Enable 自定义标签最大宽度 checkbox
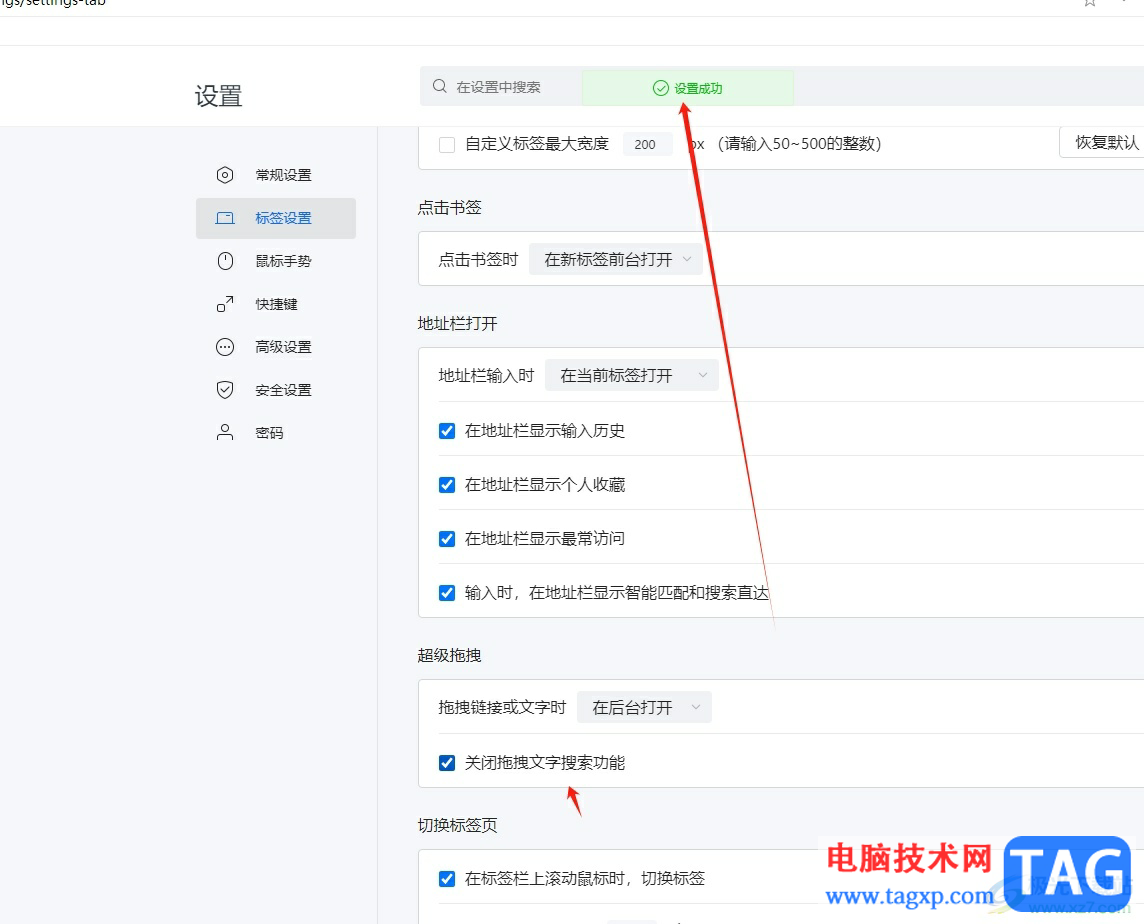This screenshot has height=924, width=1144. tap(446, 144)
